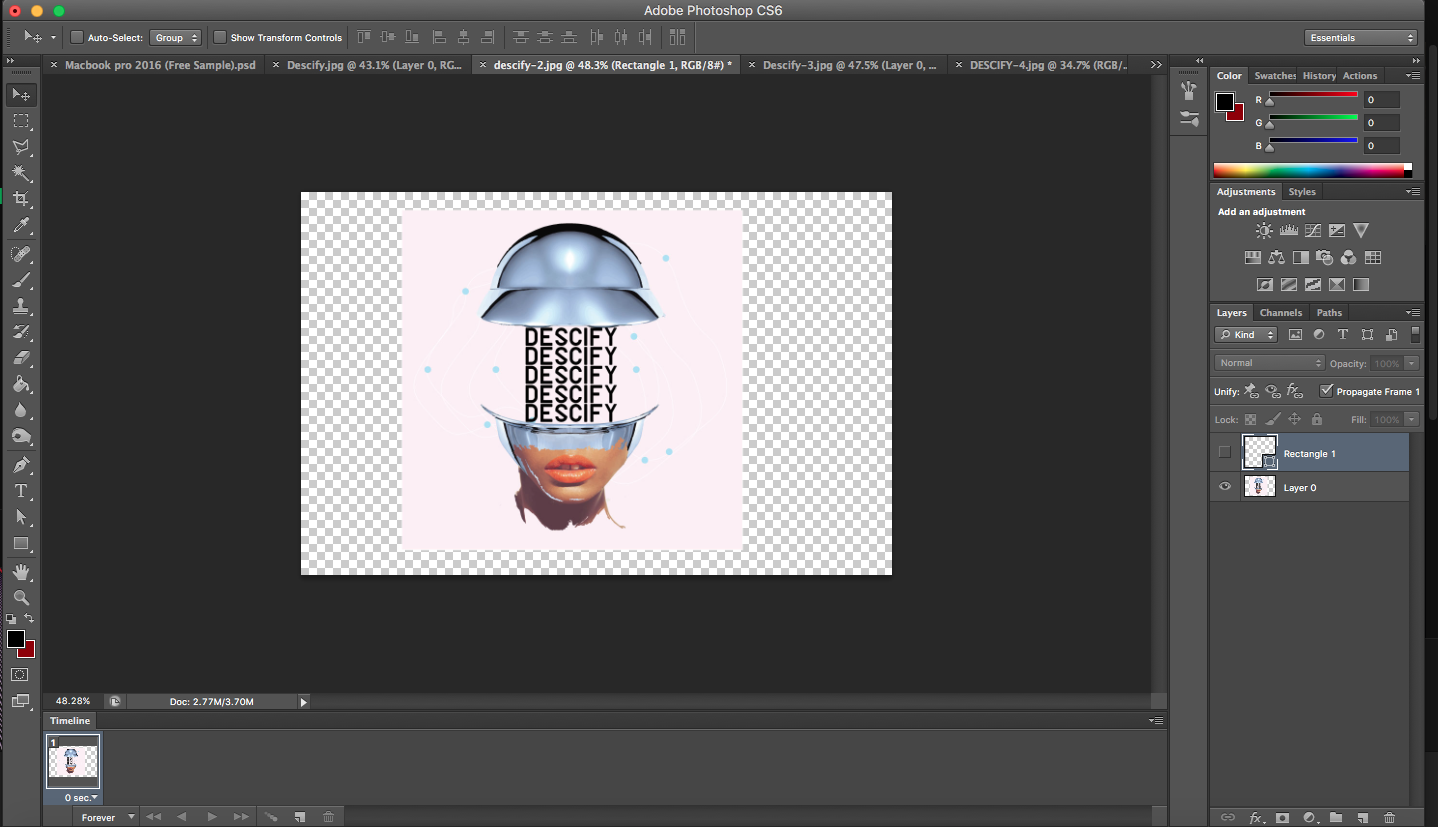Select the Eraser tool
This screenshot has height=827, width=1438.
(21, 358)
